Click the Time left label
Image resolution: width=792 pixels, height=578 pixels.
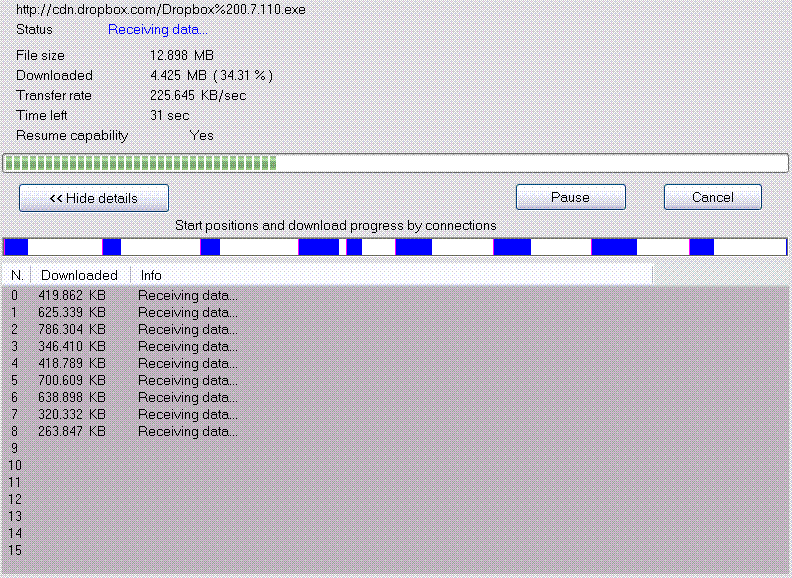pyautogui.click(x=41, y=116)
